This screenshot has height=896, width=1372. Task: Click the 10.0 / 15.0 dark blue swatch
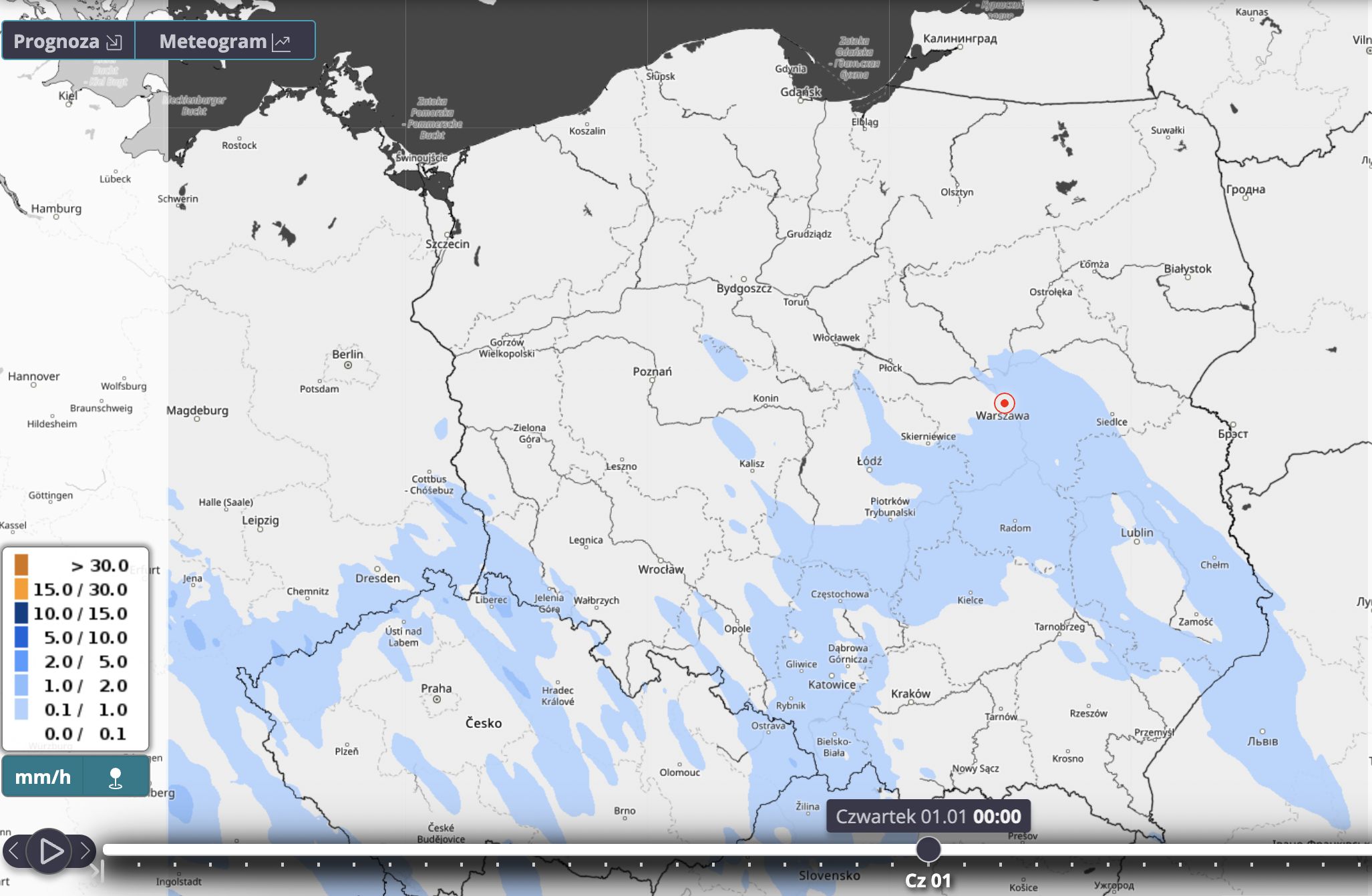coord(21,613)
